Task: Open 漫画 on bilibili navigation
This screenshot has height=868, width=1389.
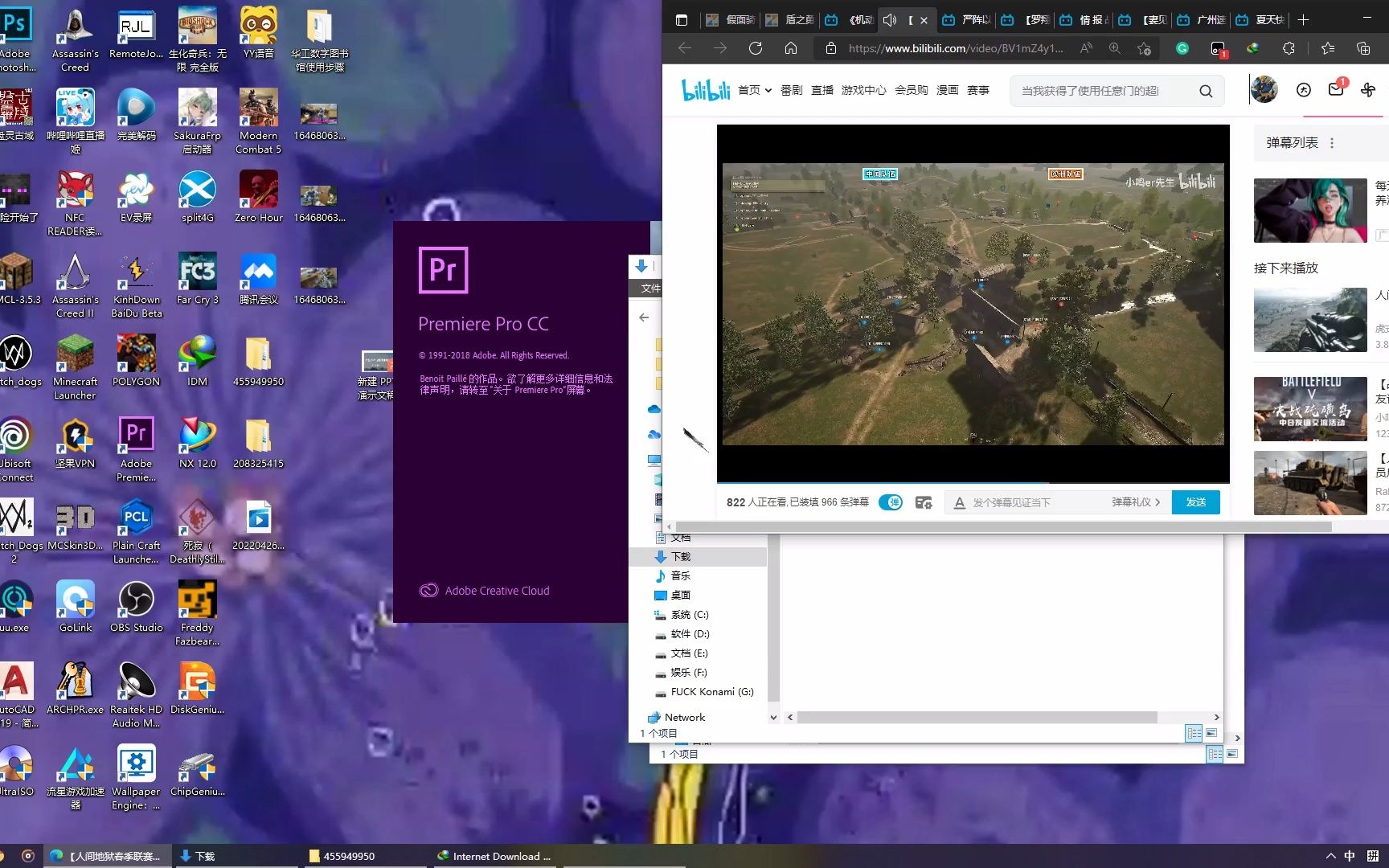Action: tap(947, 90)
